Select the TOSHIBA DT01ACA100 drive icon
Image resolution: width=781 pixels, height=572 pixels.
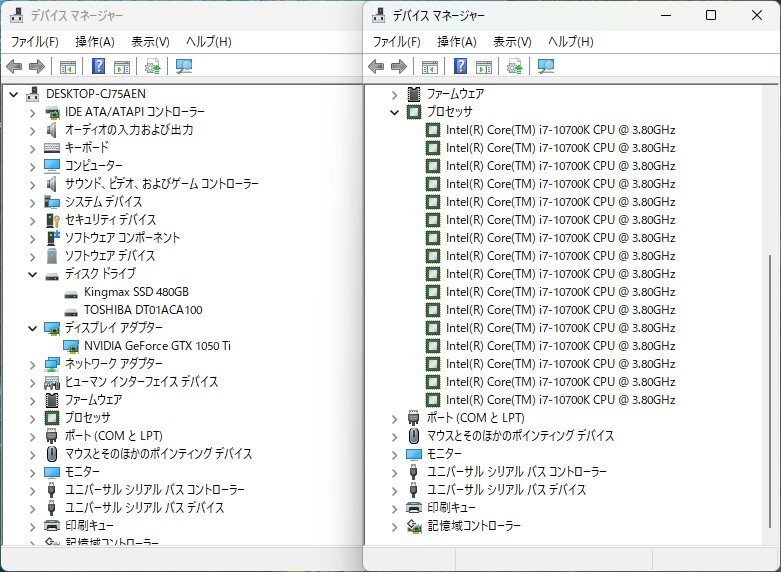pyautogui.click(x=71, y=312)
